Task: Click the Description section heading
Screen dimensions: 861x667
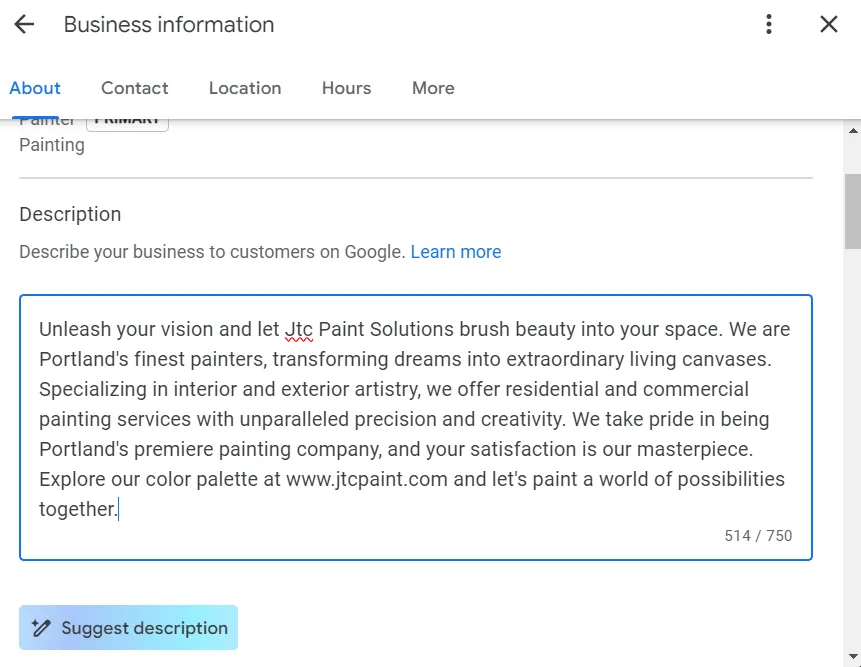Action: 70,214
